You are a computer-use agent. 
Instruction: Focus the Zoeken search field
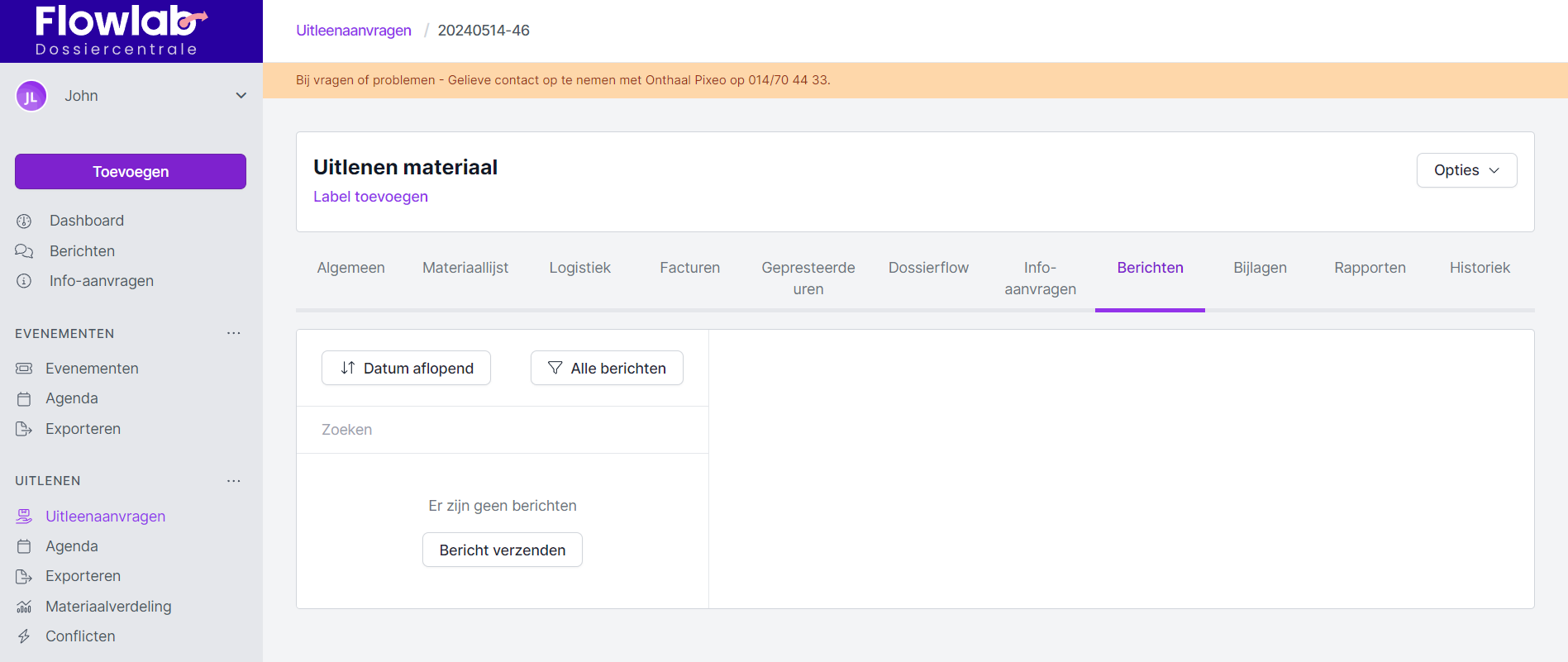(x=502, y=430)
